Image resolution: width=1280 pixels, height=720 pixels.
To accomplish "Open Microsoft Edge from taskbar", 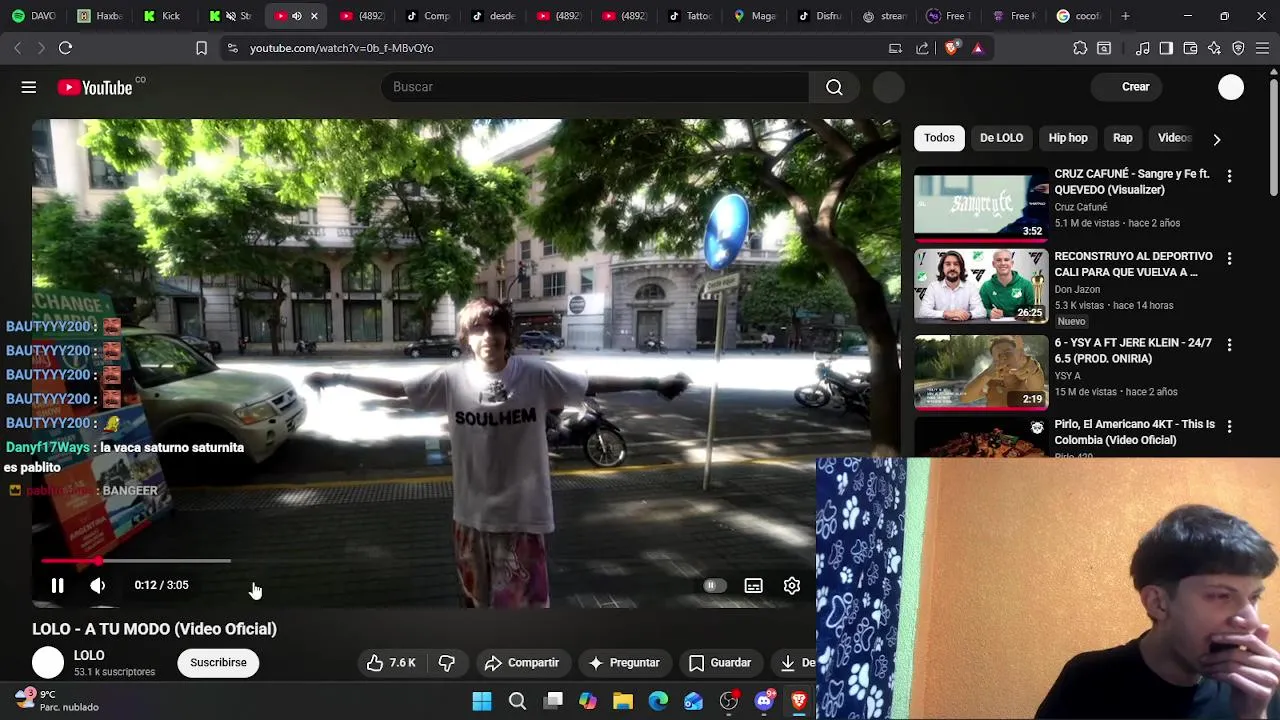I will pos(658,701).
